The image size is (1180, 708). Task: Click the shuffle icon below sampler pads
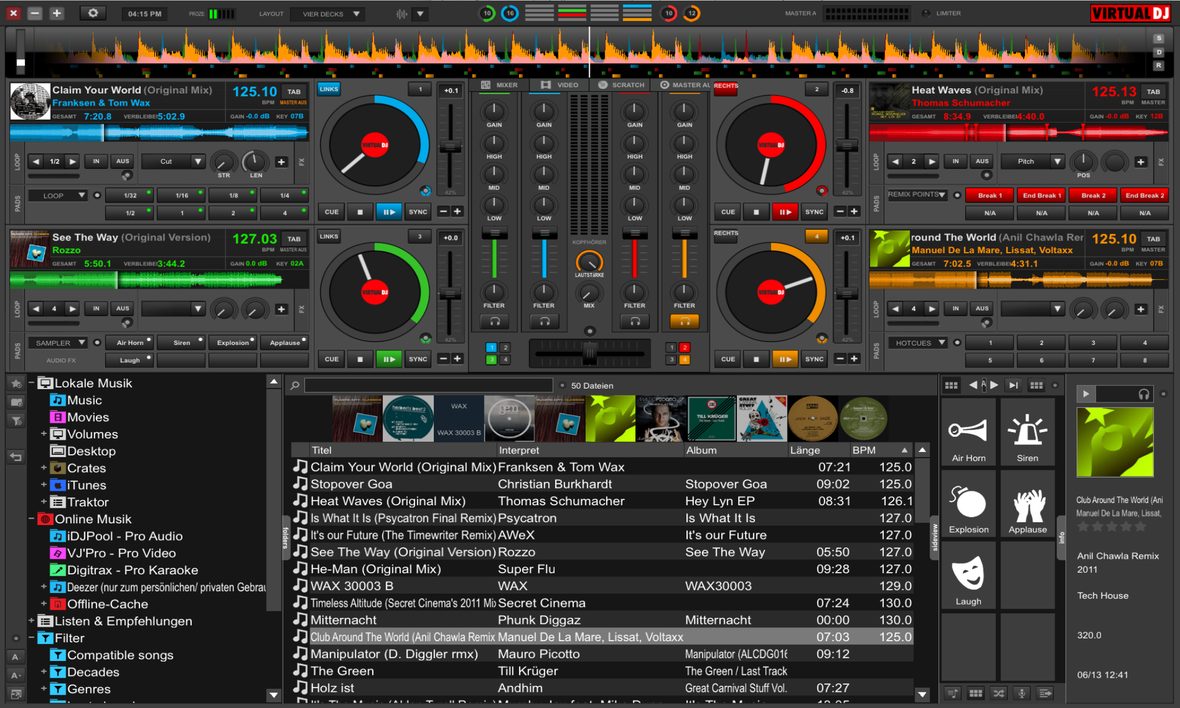tap(998, 693)
